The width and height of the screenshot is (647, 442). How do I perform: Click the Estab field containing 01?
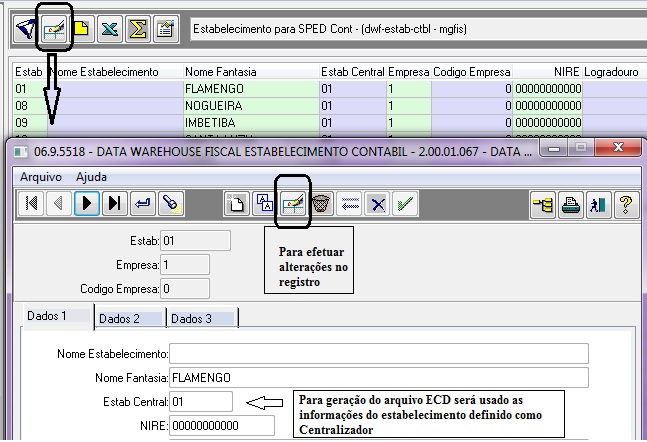click(x=195, y=241)
